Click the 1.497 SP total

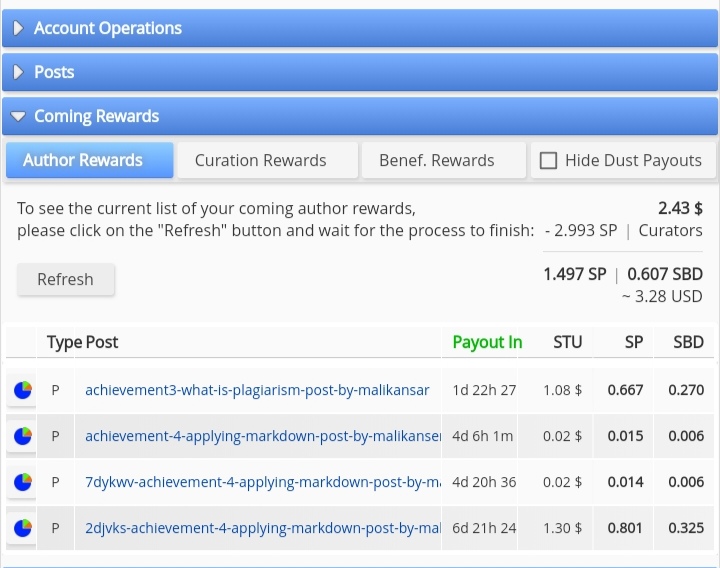coord(575,274)
